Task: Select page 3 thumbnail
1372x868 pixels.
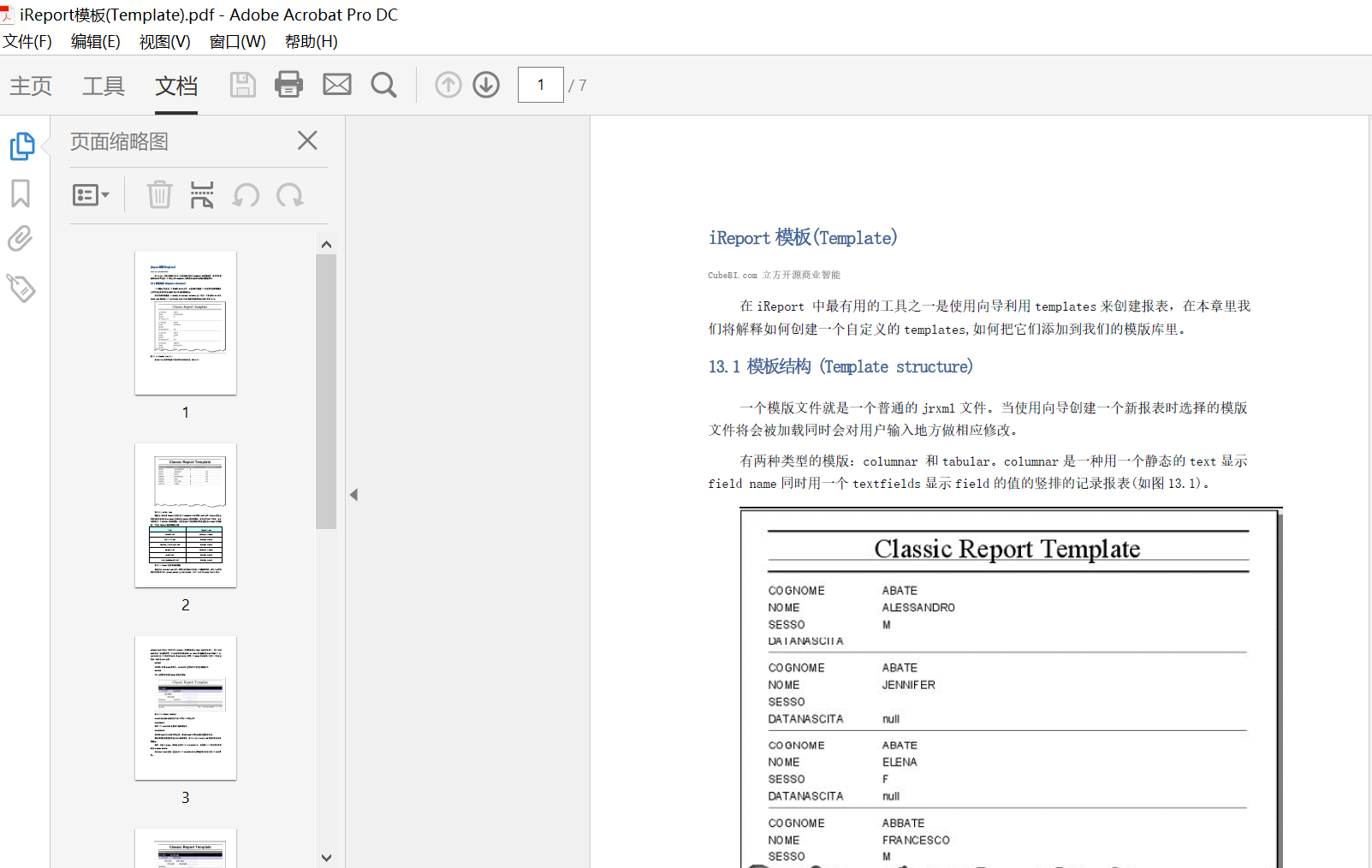Action: pyautogui.click(x=186, y=708)
